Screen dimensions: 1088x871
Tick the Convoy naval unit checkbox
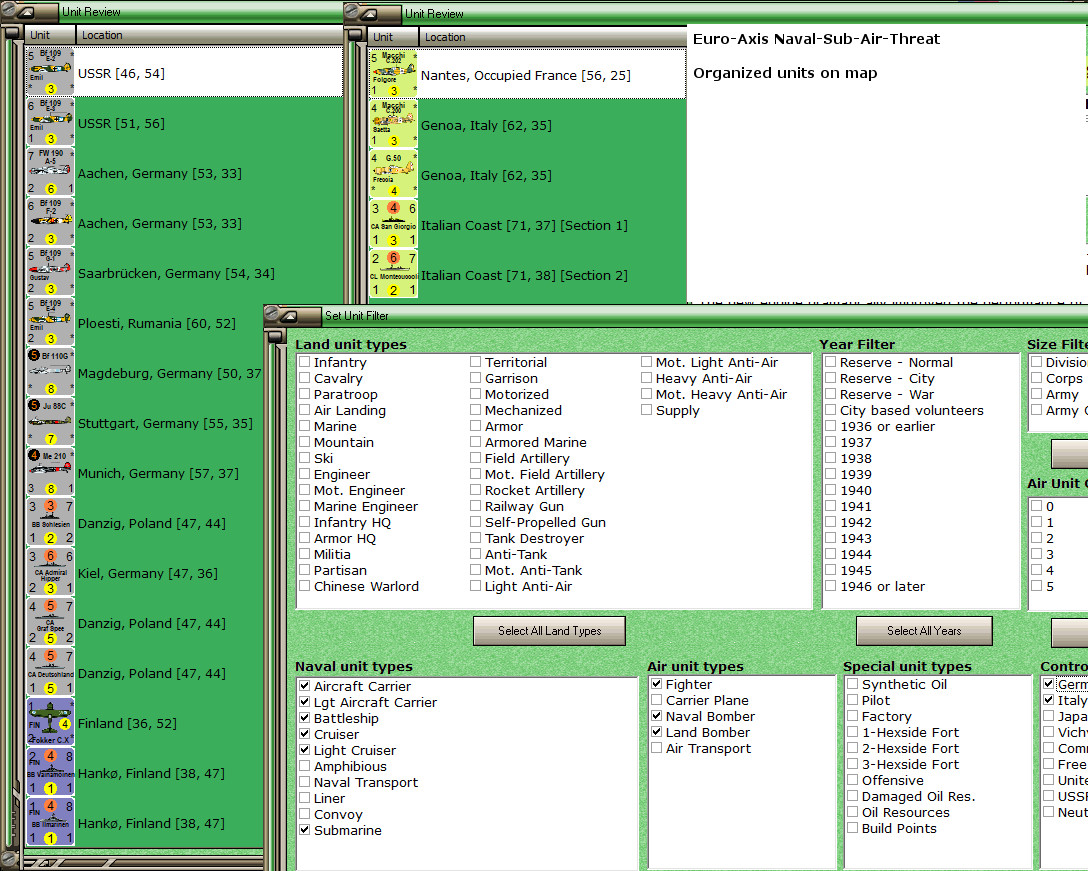[304, 813]
